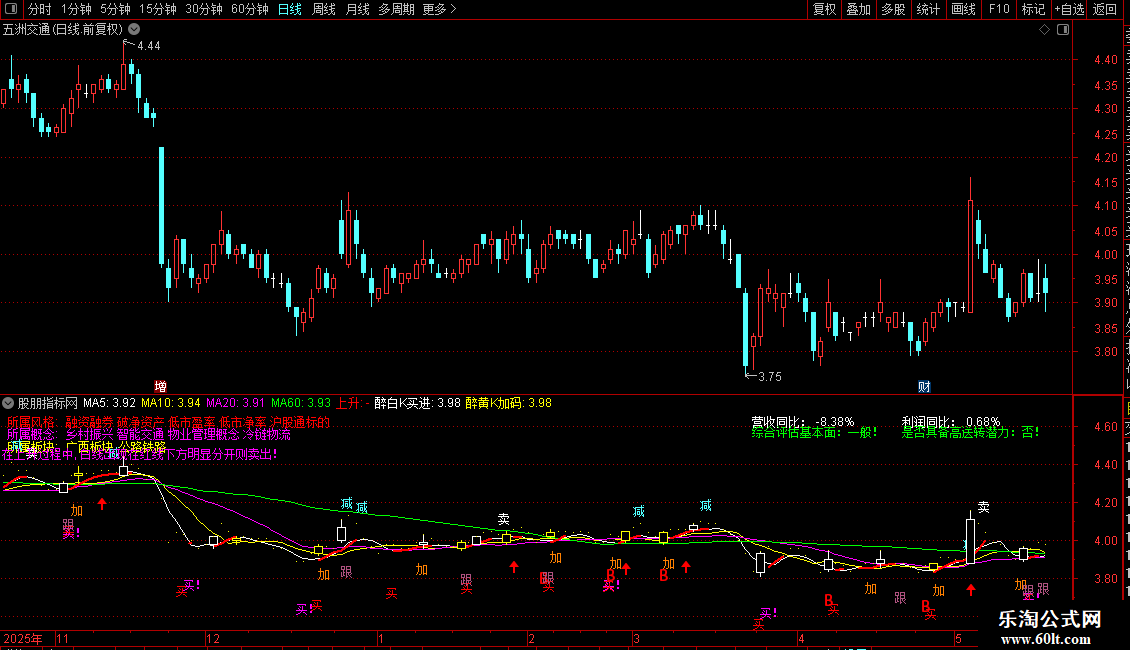Open the 复权 adjustment option

click(x=824, y=9)
